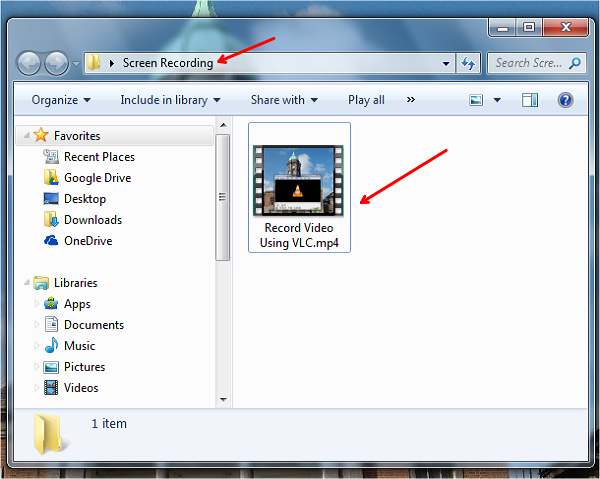
Task: Click the search magnifier icon
Action: pyautogui.click(x=574, y=63)
